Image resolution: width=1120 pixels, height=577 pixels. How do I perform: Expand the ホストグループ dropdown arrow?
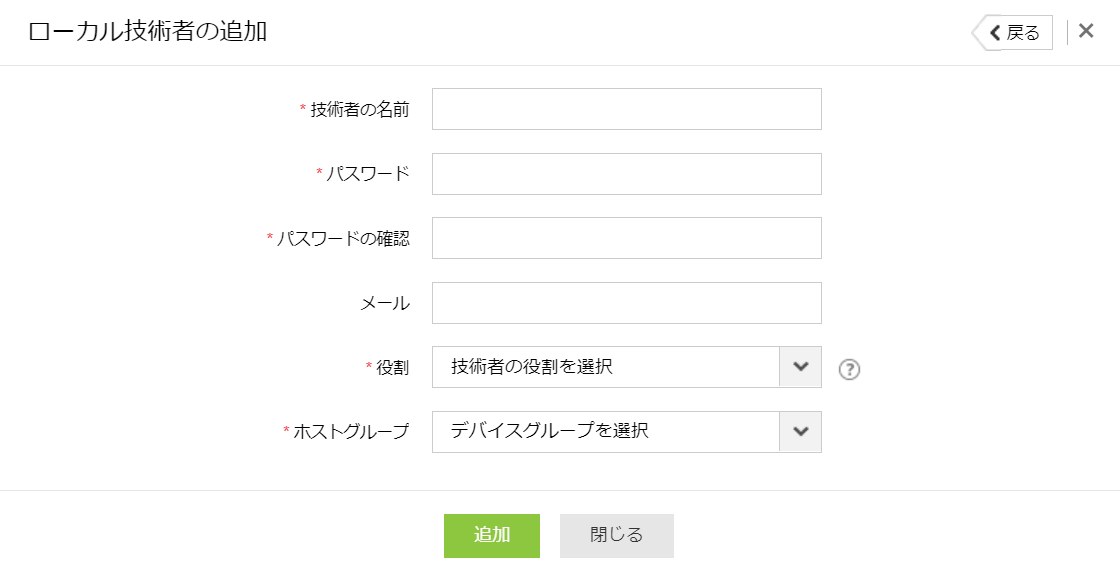(x=800, y=432)
